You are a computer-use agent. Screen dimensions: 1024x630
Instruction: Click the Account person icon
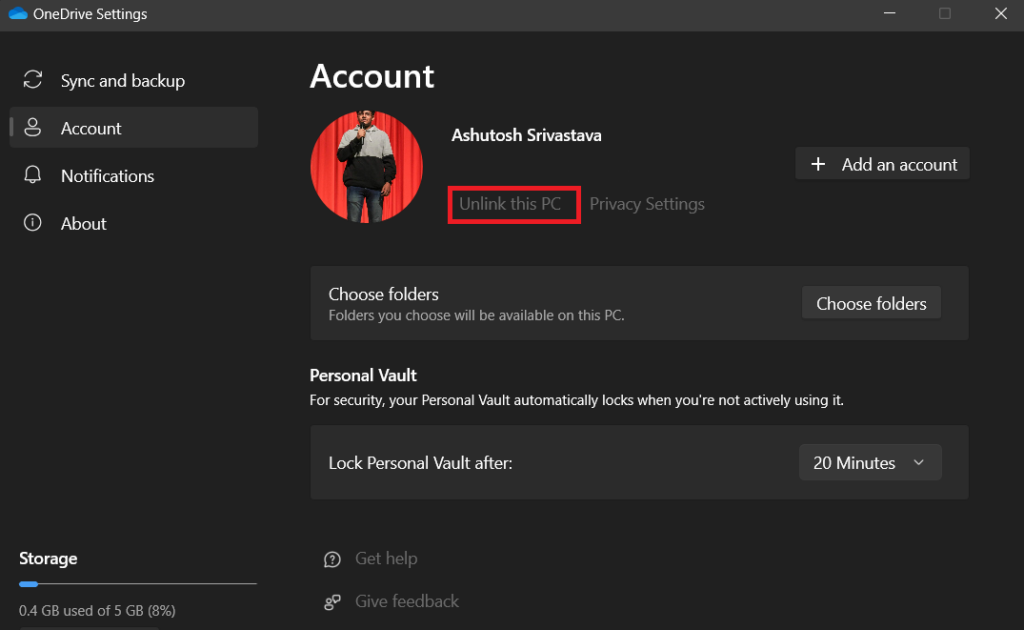[x=33, y=128]
